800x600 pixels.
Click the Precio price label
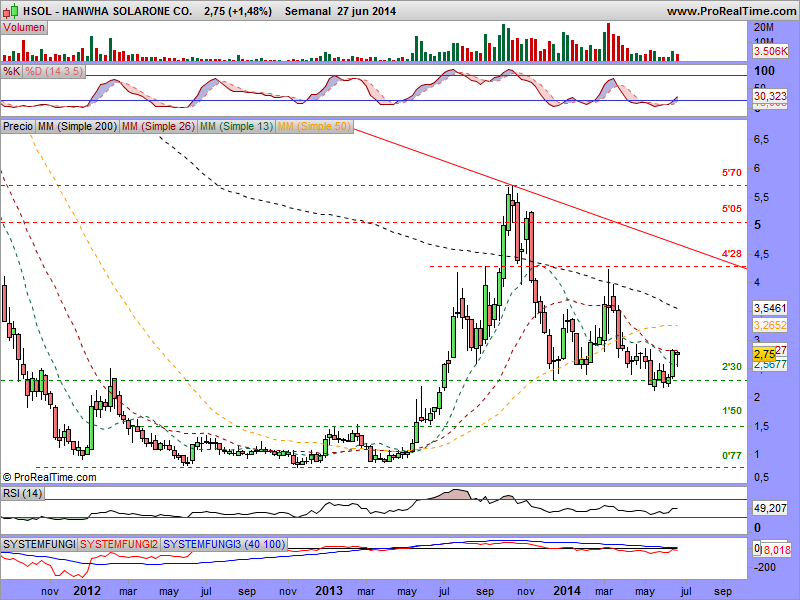coord(18,126)
